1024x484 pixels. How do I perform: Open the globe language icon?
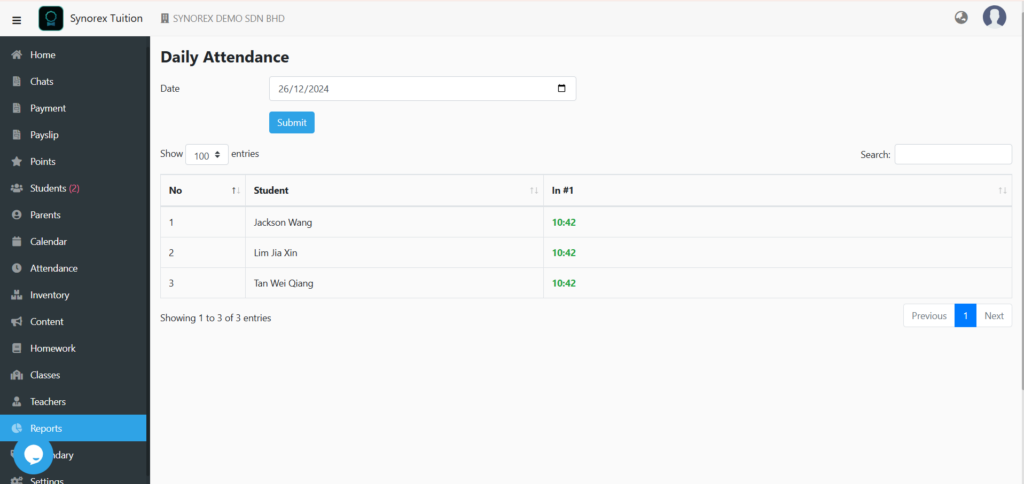tap(961, 18)
